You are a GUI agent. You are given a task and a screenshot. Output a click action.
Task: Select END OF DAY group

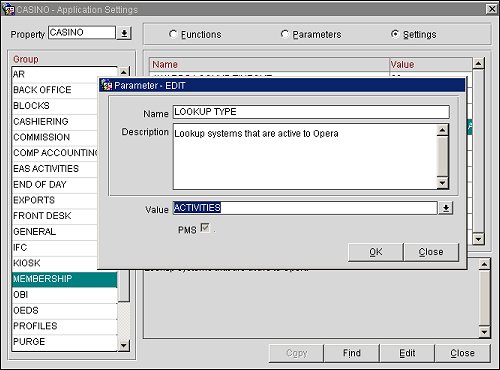coord(55,184)
